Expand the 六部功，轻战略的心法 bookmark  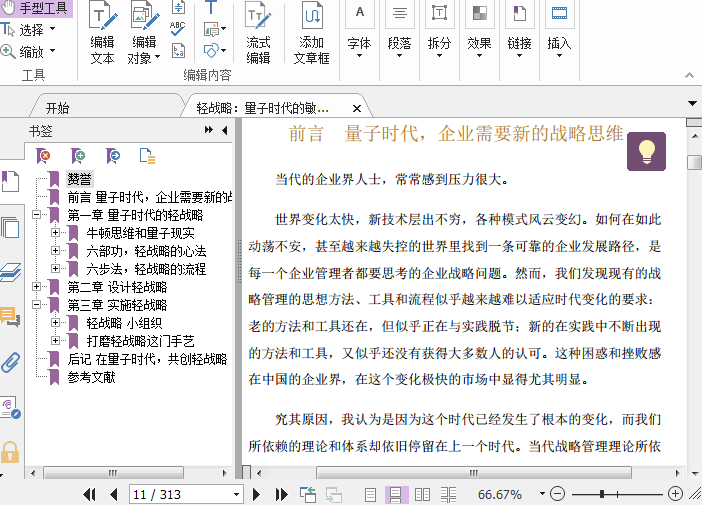(x=56, y=251)
